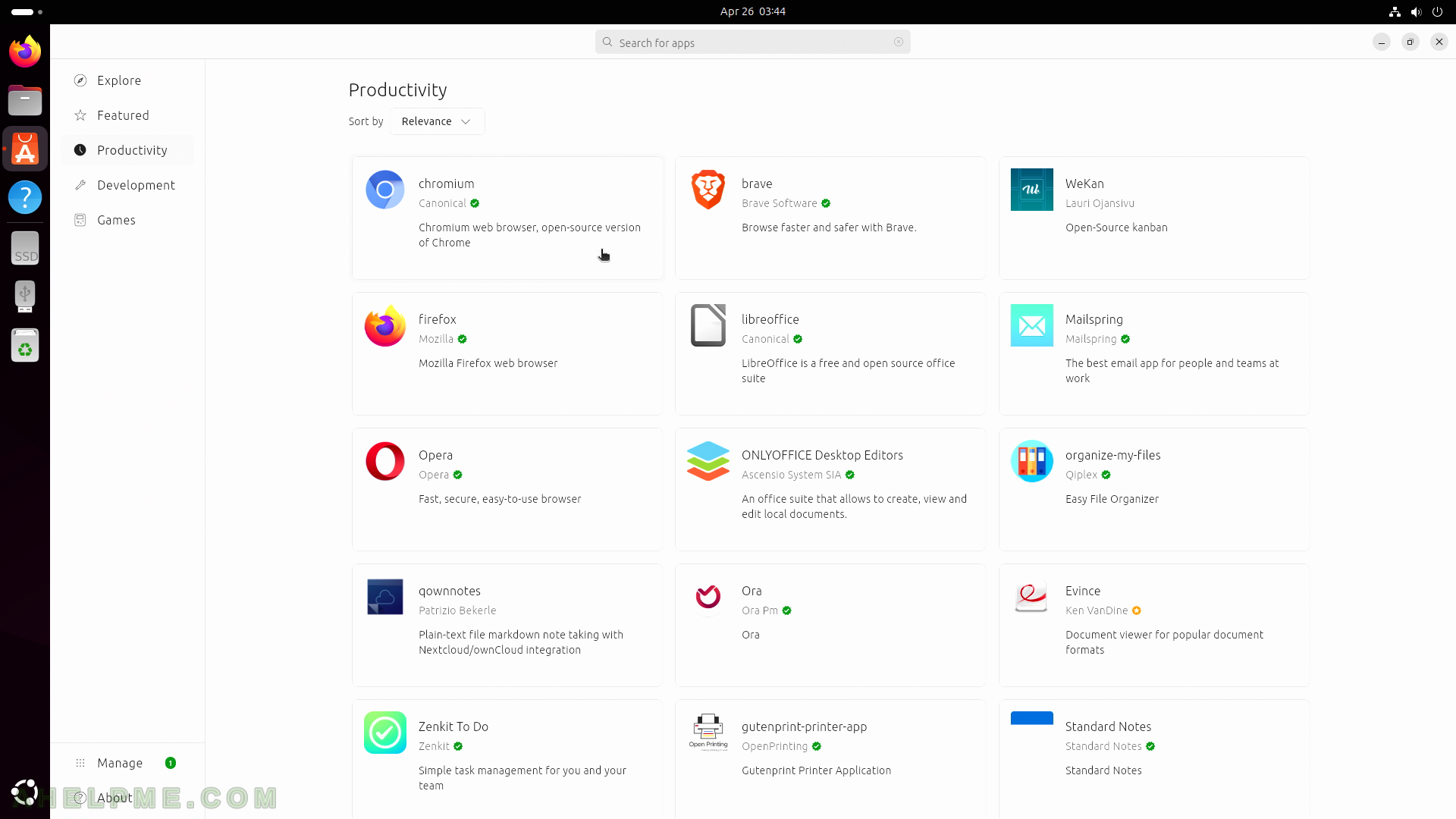Click the 'Patrizio Bekerle' publisher name
The width and height of the screenshot is (1456, 819).
click(457, 610)
